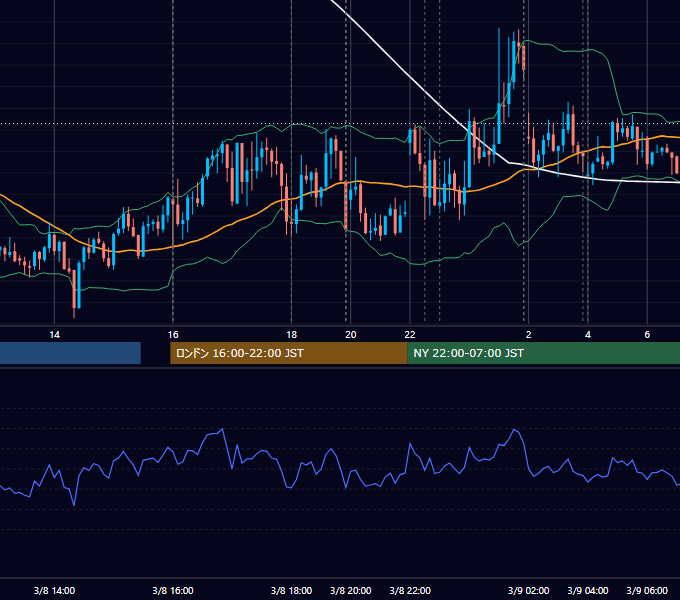Select hour label 6 on price chart axis

tap(647, 335)
